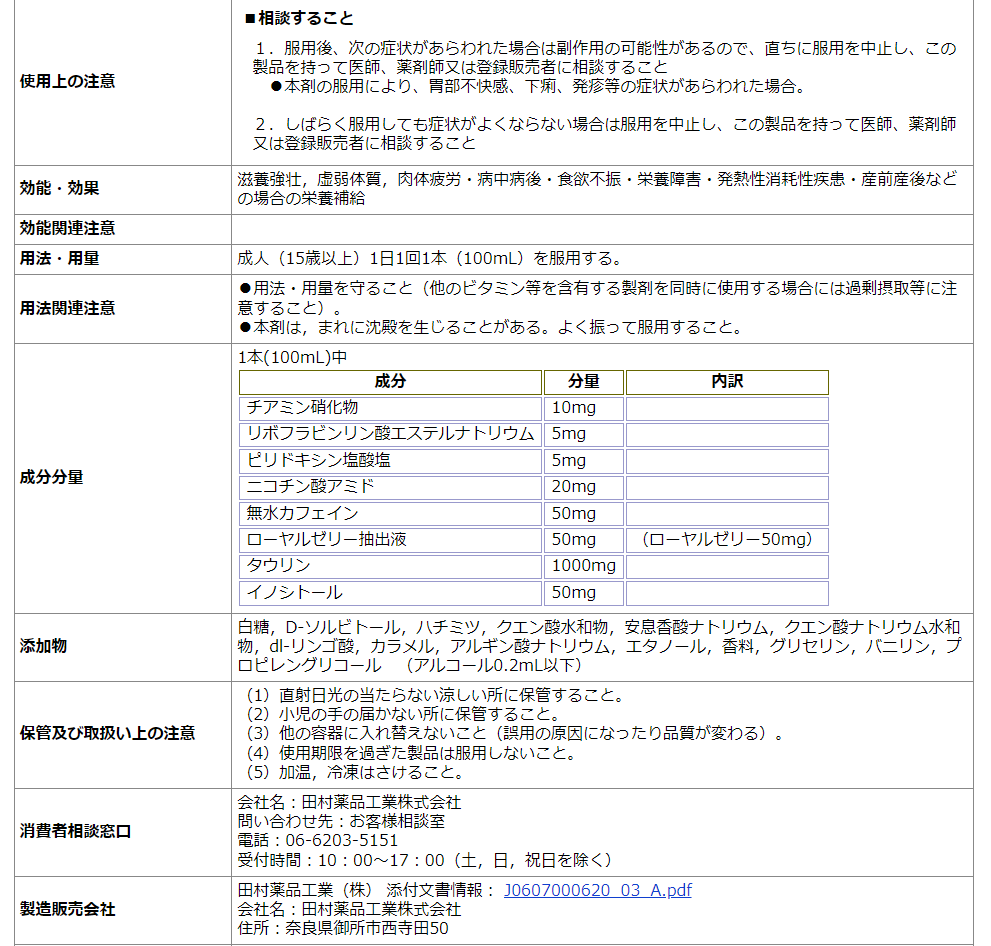Select the 無水カフェイン ingredient cell

390,513
